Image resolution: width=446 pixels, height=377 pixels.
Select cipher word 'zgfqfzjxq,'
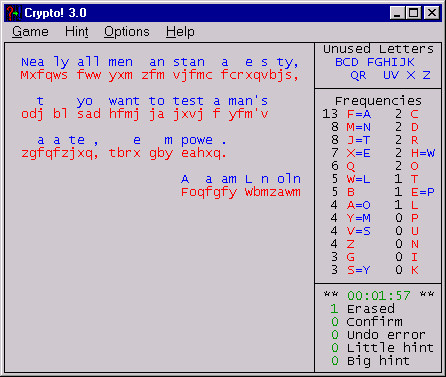click(60, 153)
